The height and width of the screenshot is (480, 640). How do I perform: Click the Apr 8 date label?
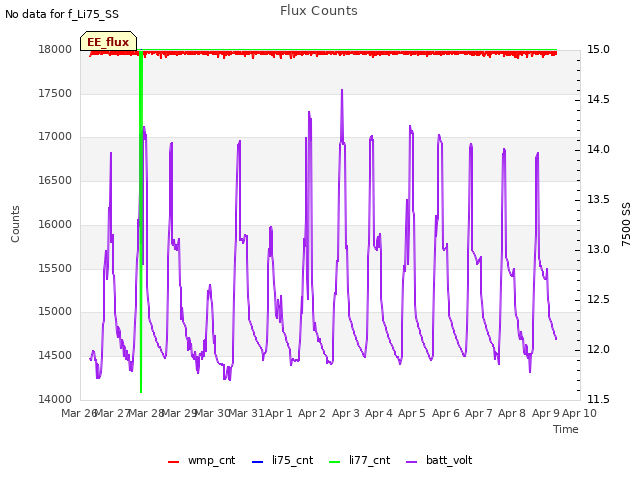pyautogui.click(x=512, y=413)
